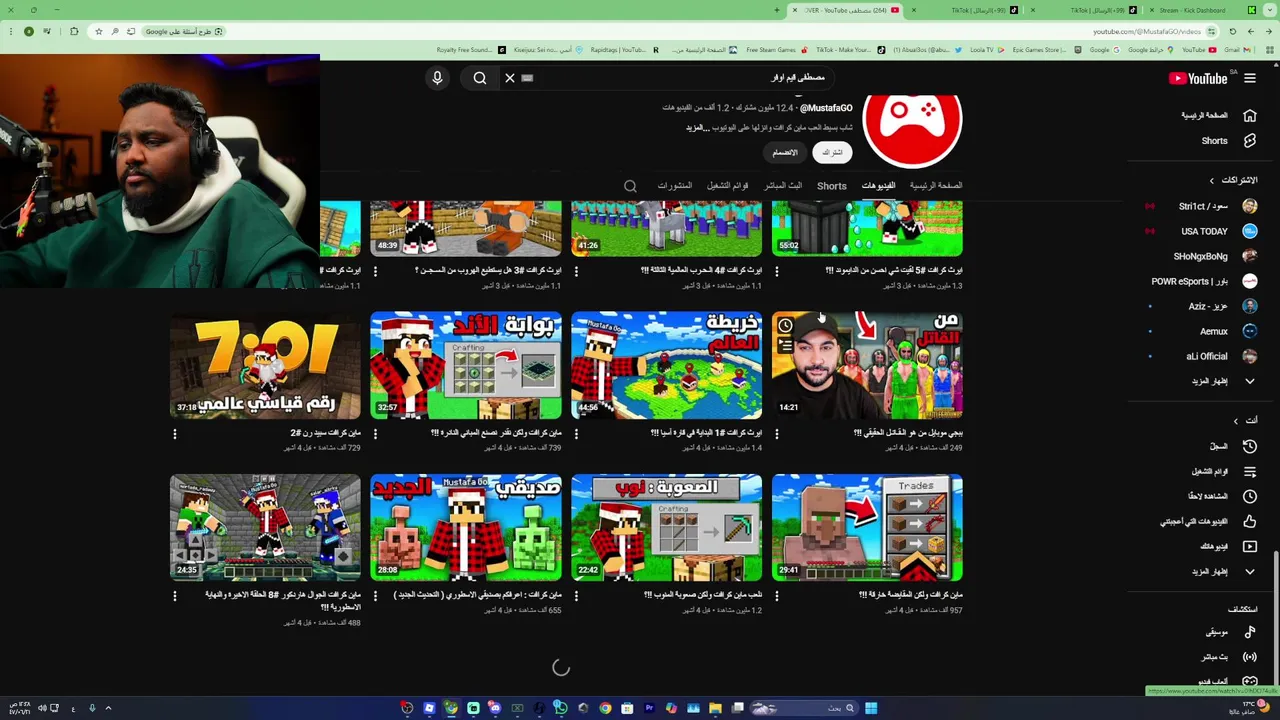Open the 29:41 villager Trades video thumbnail

(867, 528)
